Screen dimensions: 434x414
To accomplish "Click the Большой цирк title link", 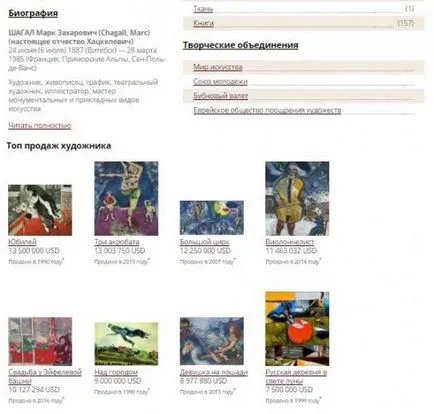I will (204, 242).
